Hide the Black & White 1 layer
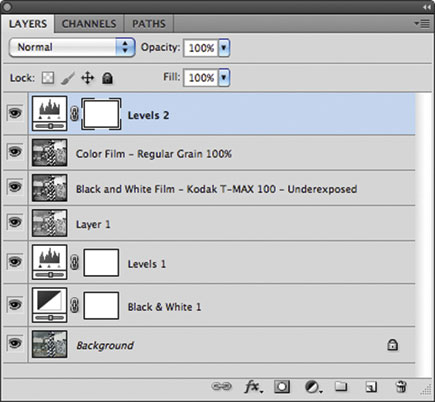The image size is (435, 402). [x=15, y=305]
